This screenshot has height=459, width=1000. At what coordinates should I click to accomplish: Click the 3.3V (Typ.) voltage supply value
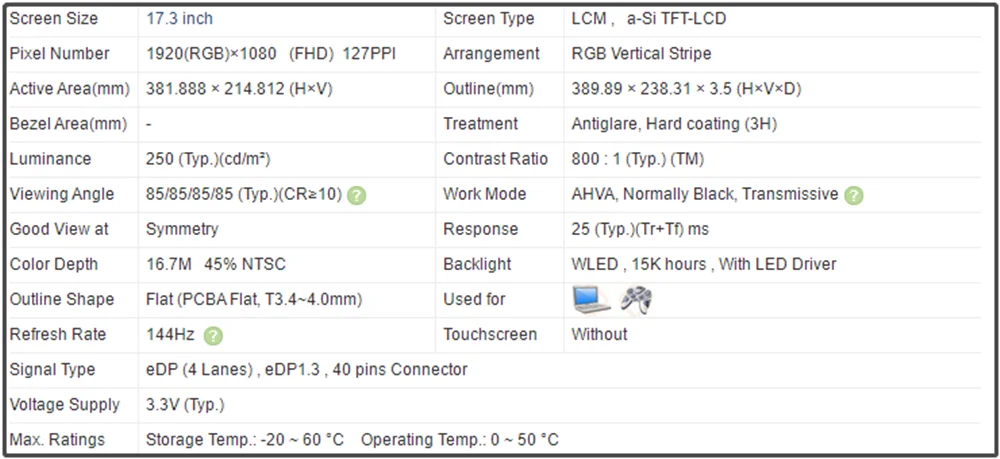(x=185, y=405)
